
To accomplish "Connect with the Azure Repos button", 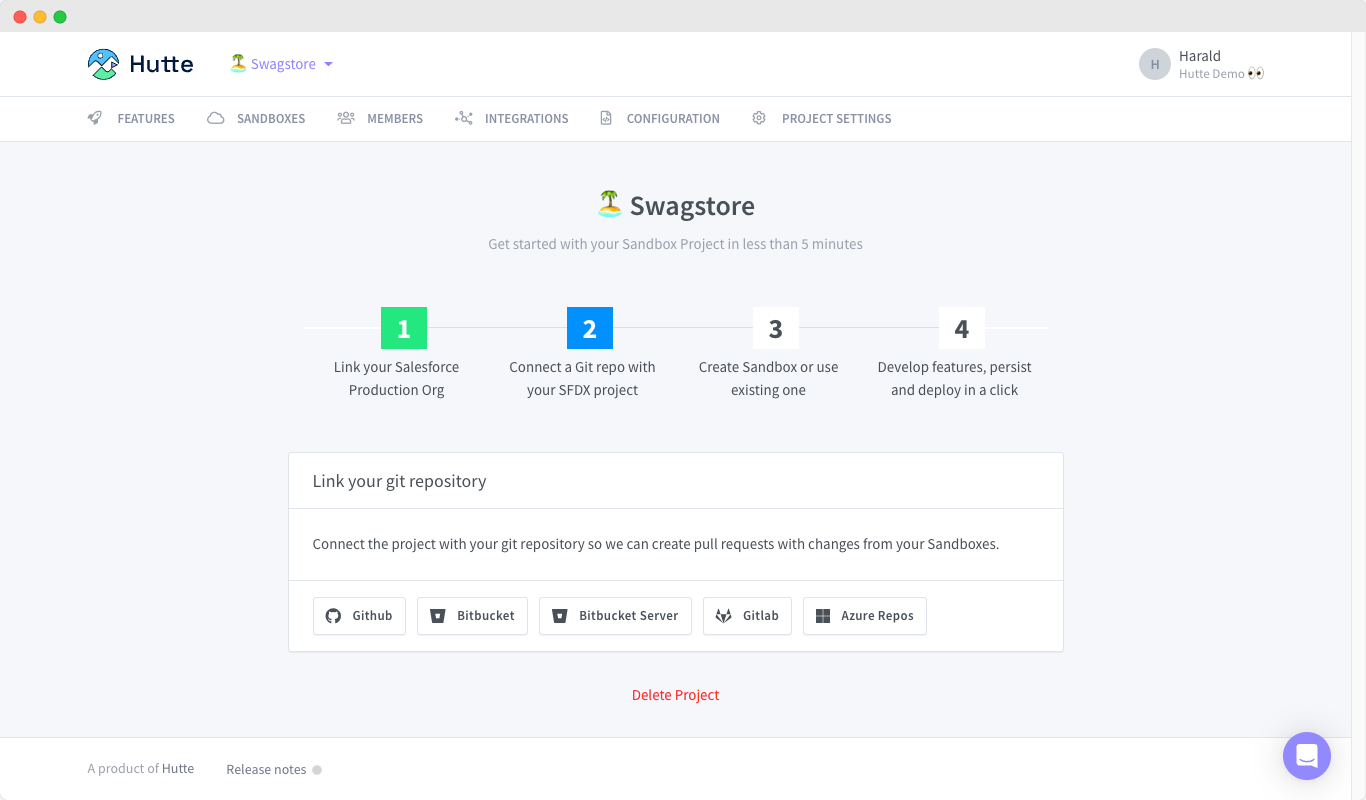I will pos(865,616).
